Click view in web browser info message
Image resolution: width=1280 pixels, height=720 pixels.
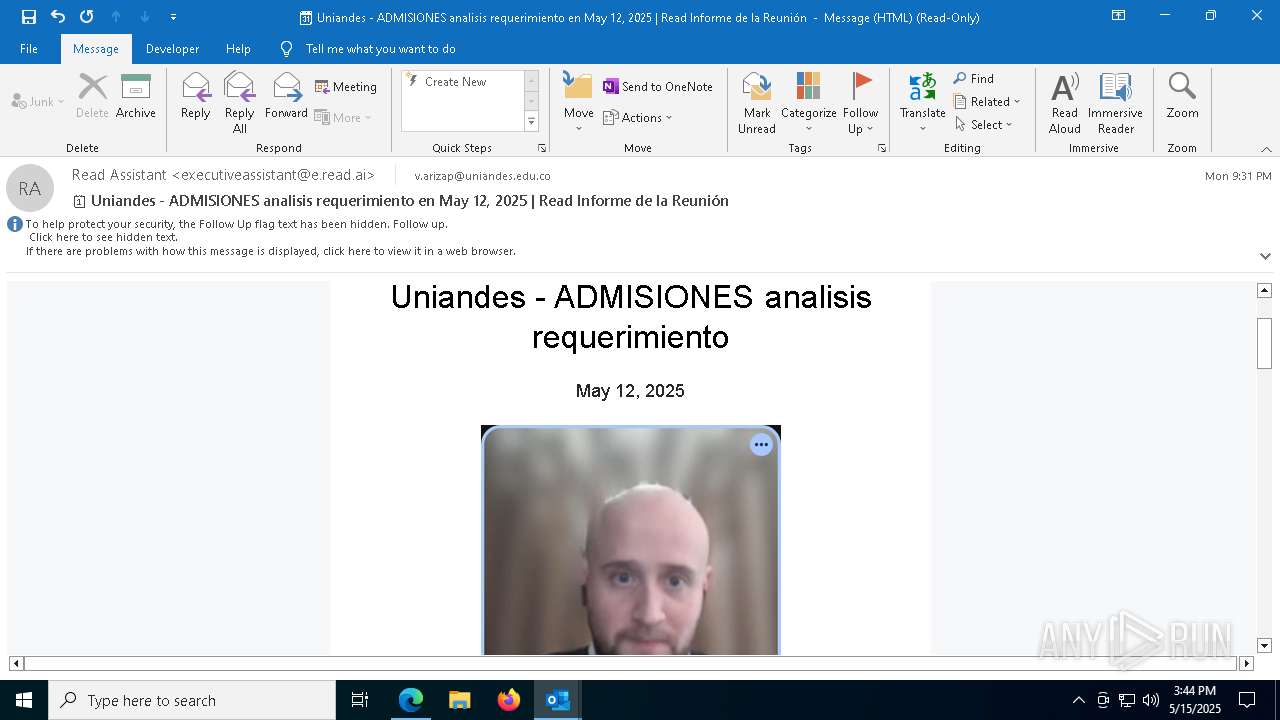[x=271, y=251]
